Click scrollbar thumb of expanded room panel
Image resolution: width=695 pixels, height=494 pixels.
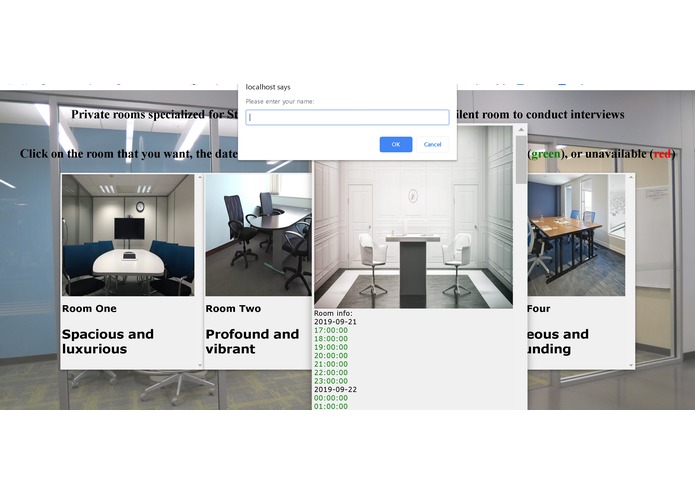521,159
